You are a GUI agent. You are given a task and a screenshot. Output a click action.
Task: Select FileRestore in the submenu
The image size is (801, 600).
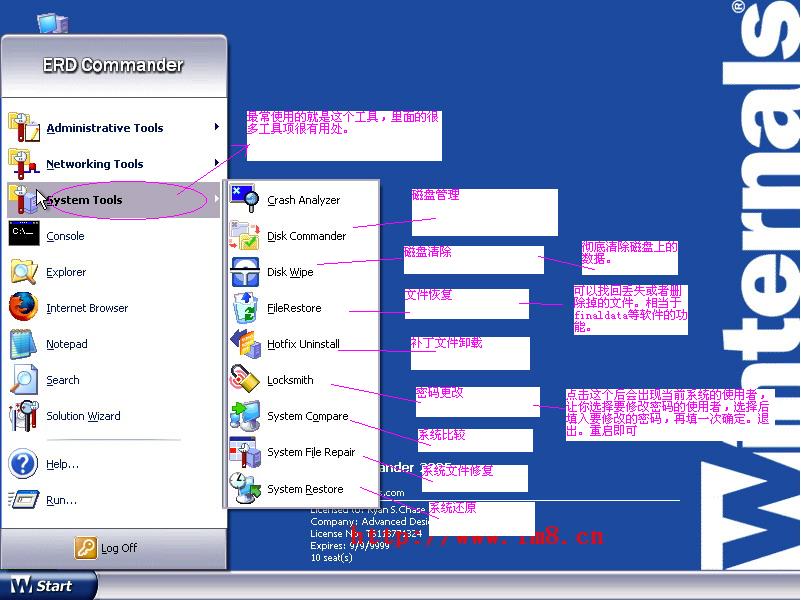(x=303, y=308)
